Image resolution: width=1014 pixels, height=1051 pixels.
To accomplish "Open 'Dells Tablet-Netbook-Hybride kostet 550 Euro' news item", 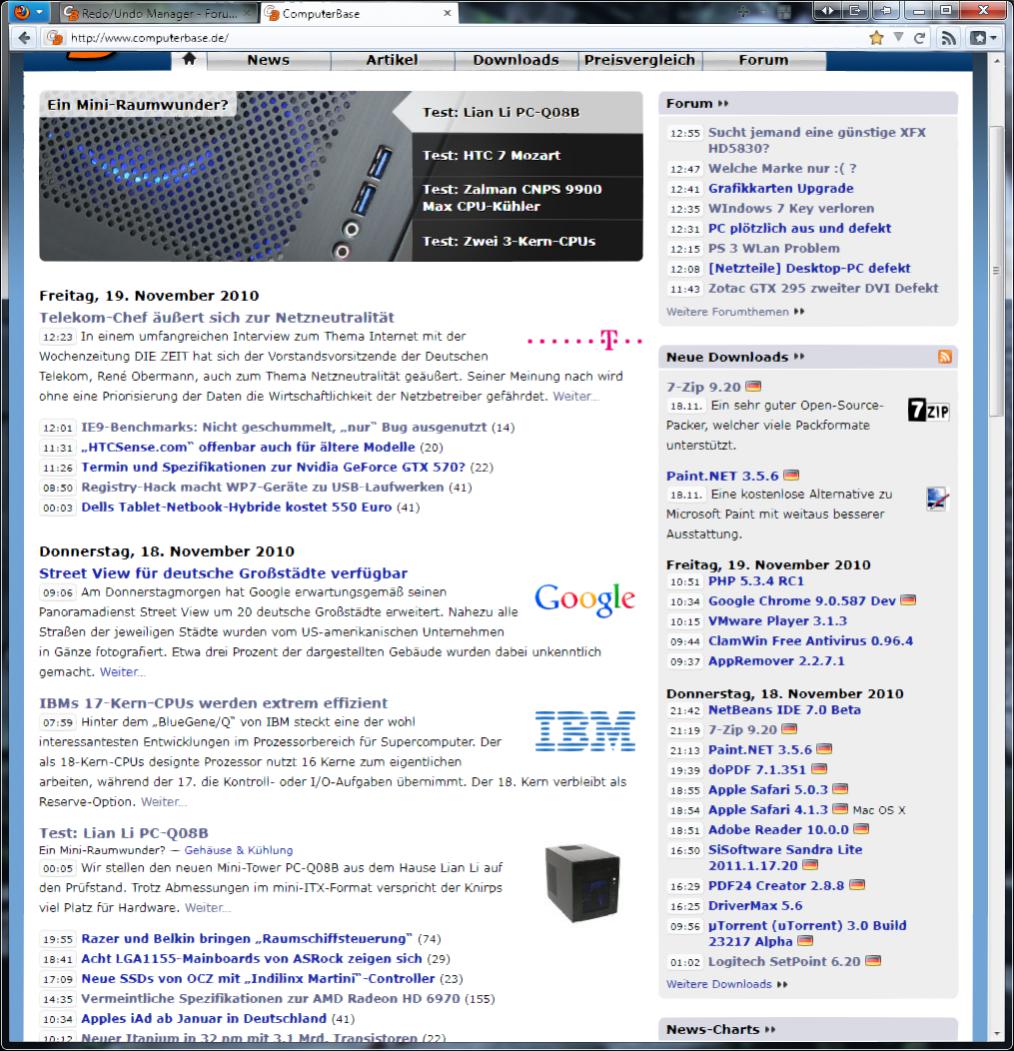I will (x=236, y=507).
